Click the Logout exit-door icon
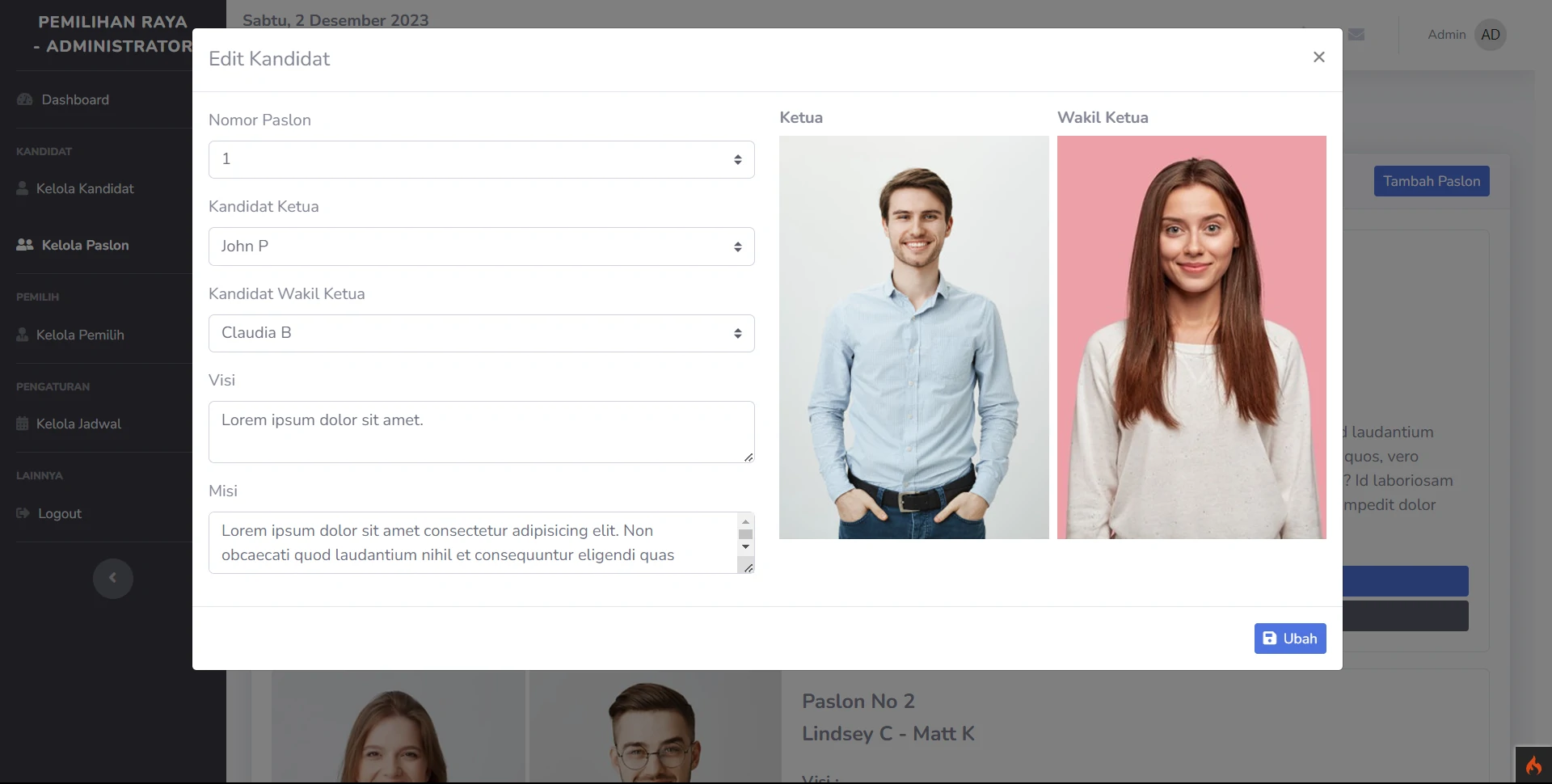This screenshot has width=1552, height=784. click(21, 514)
